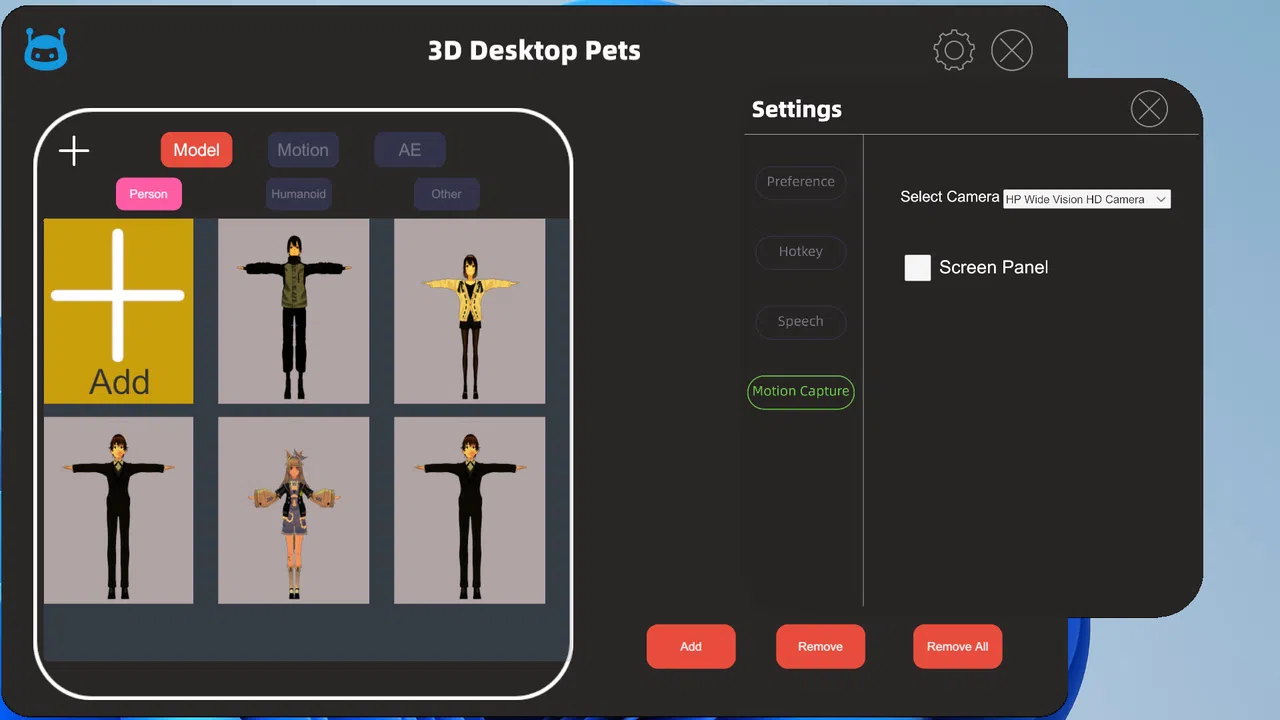Select the Person category
This screenshot has width=1280, height=720.
[x=148, y=194]
